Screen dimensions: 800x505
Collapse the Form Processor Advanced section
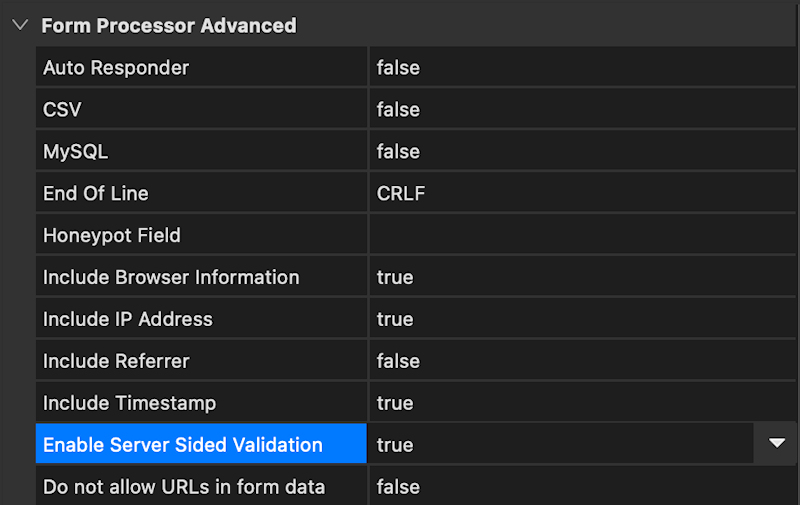(x=20, y=26)
